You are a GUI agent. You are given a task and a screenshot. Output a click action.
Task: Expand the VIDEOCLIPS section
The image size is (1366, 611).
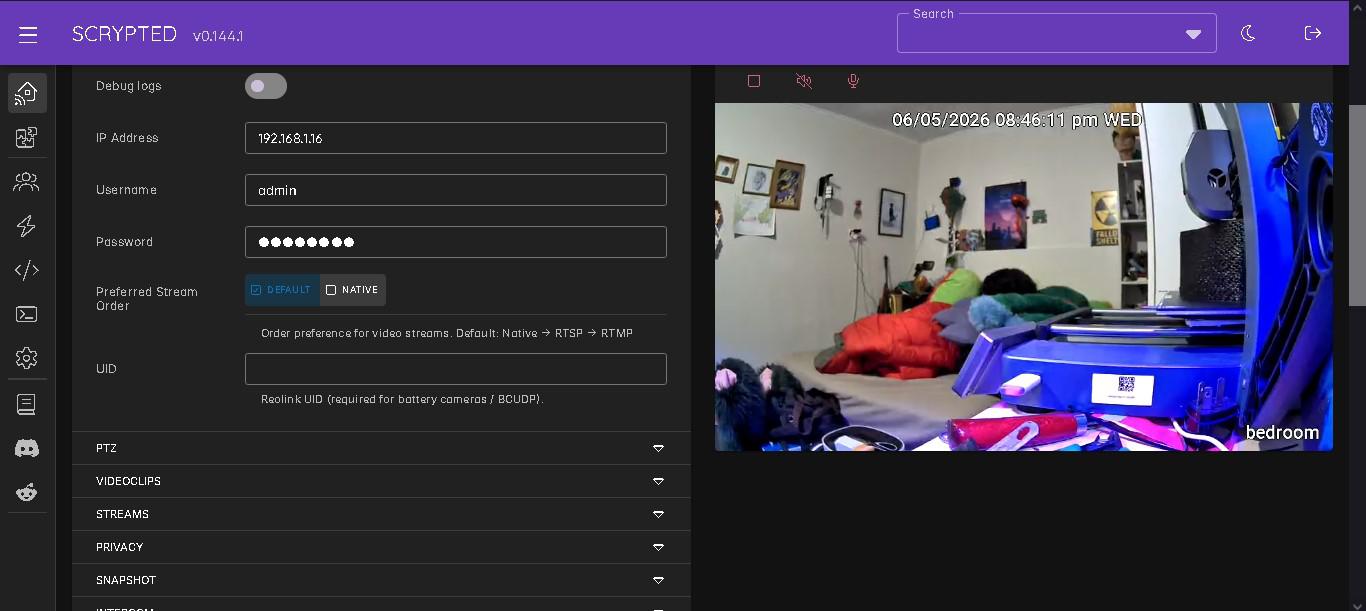point(381,481)
